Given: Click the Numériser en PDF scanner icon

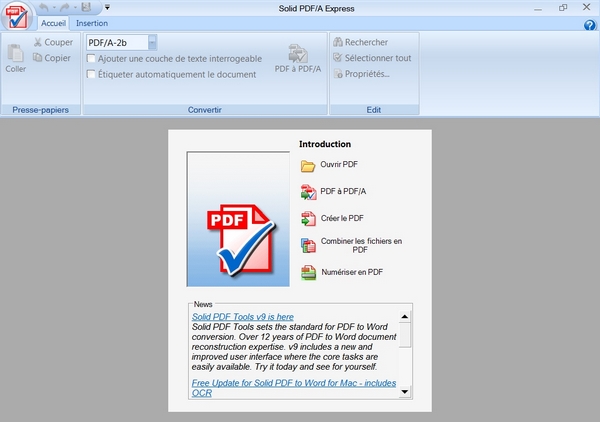Looking at the screenshot, I should (308, 273).
